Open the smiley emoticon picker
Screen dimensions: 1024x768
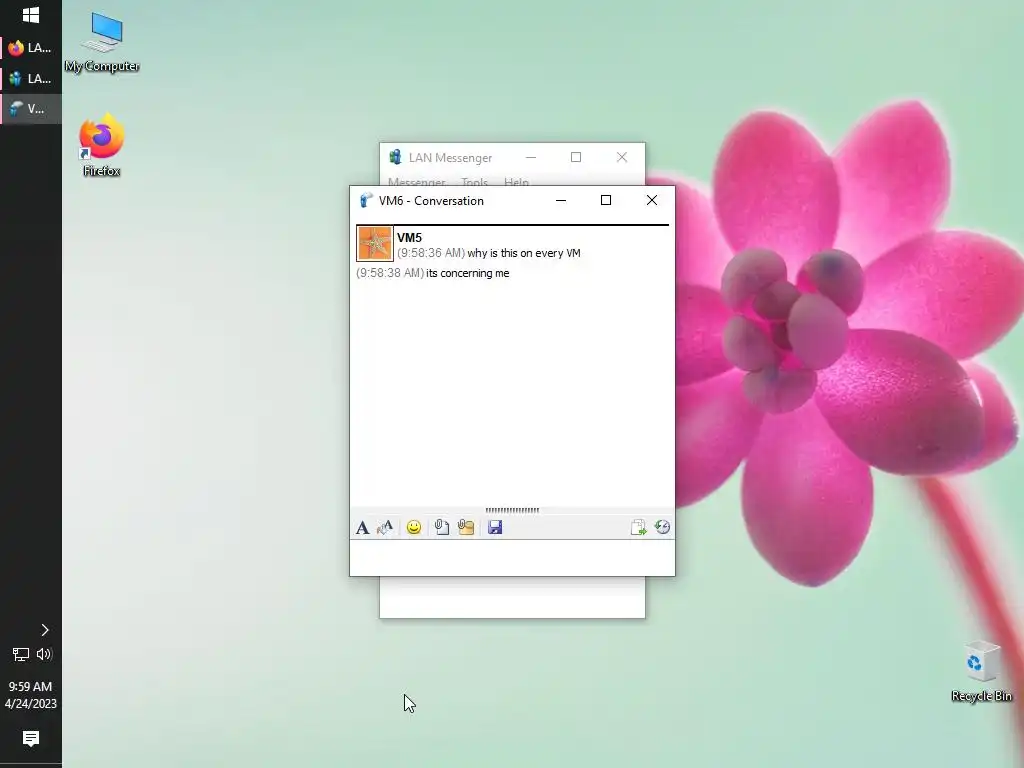(x=413, y=527)
